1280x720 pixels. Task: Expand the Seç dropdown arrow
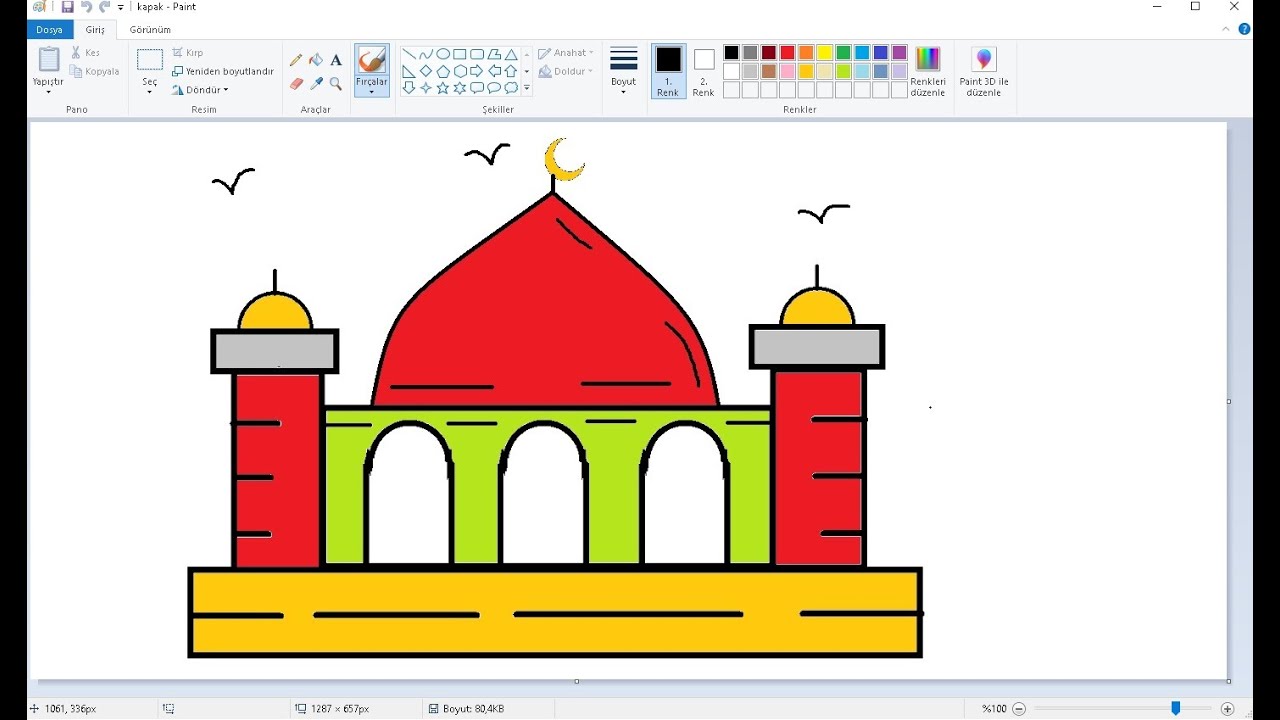point(150,92)
